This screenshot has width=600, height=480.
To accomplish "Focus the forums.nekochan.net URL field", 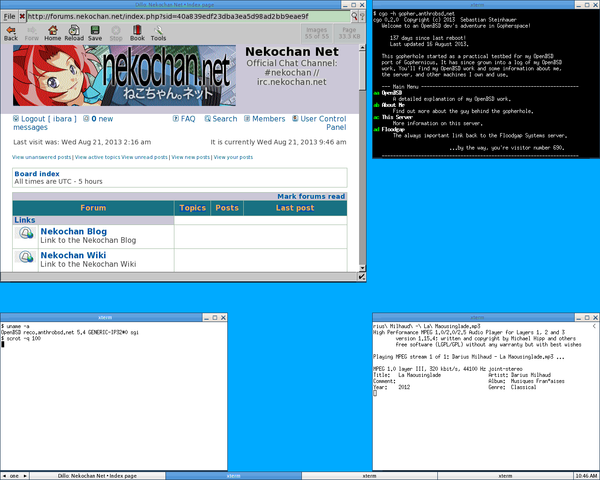I will [x=188, y=16].
